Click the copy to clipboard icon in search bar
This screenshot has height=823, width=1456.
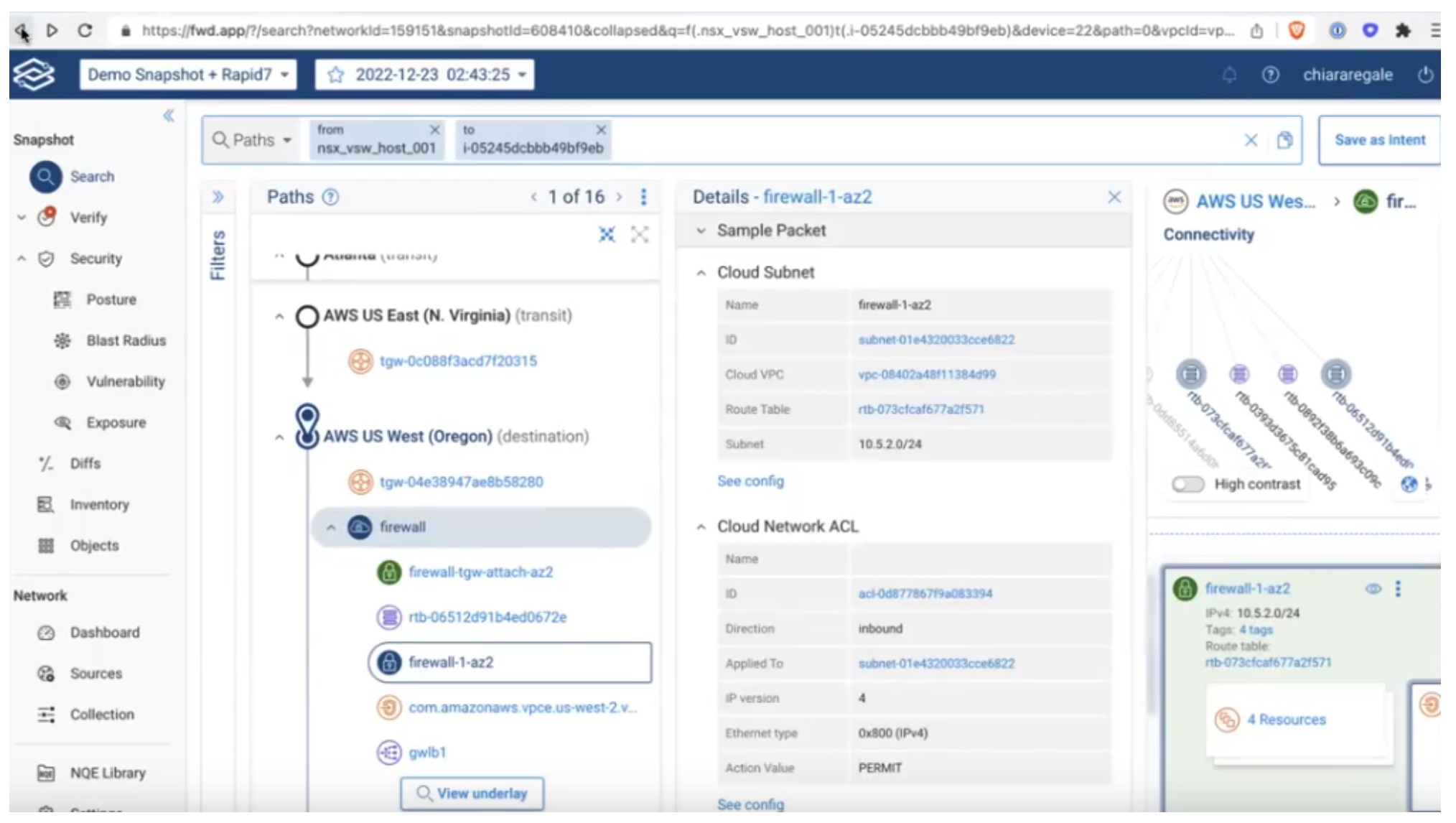pyautogui.click(x=1284, y=140)
